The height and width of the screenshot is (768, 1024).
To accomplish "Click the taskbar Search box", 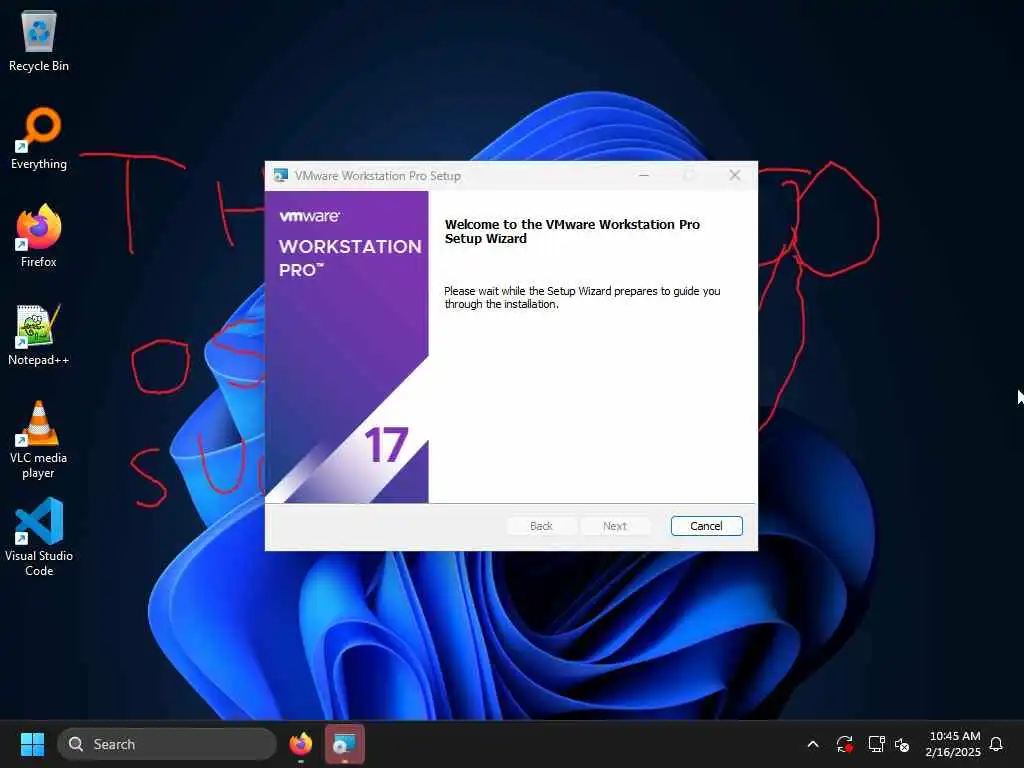I will tap(167, 744).
